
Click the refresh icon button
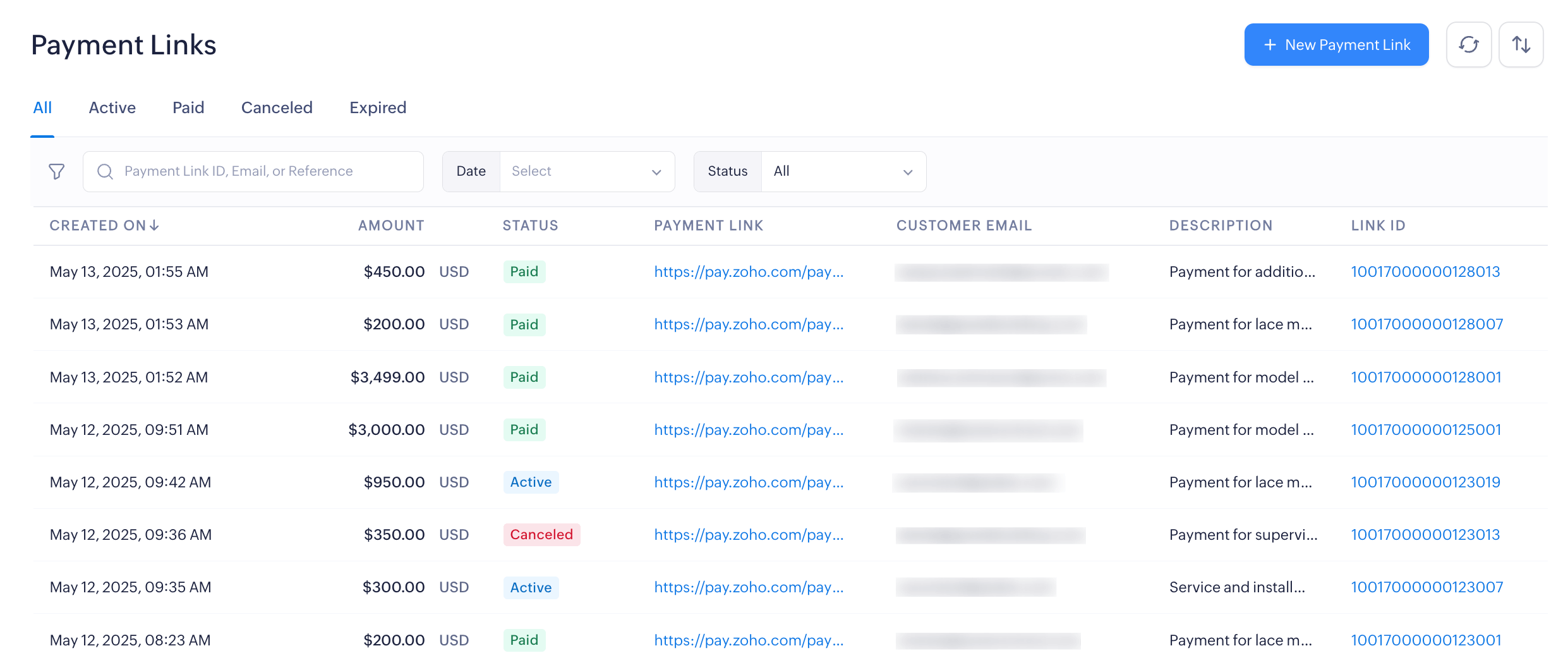(1468, 45)
